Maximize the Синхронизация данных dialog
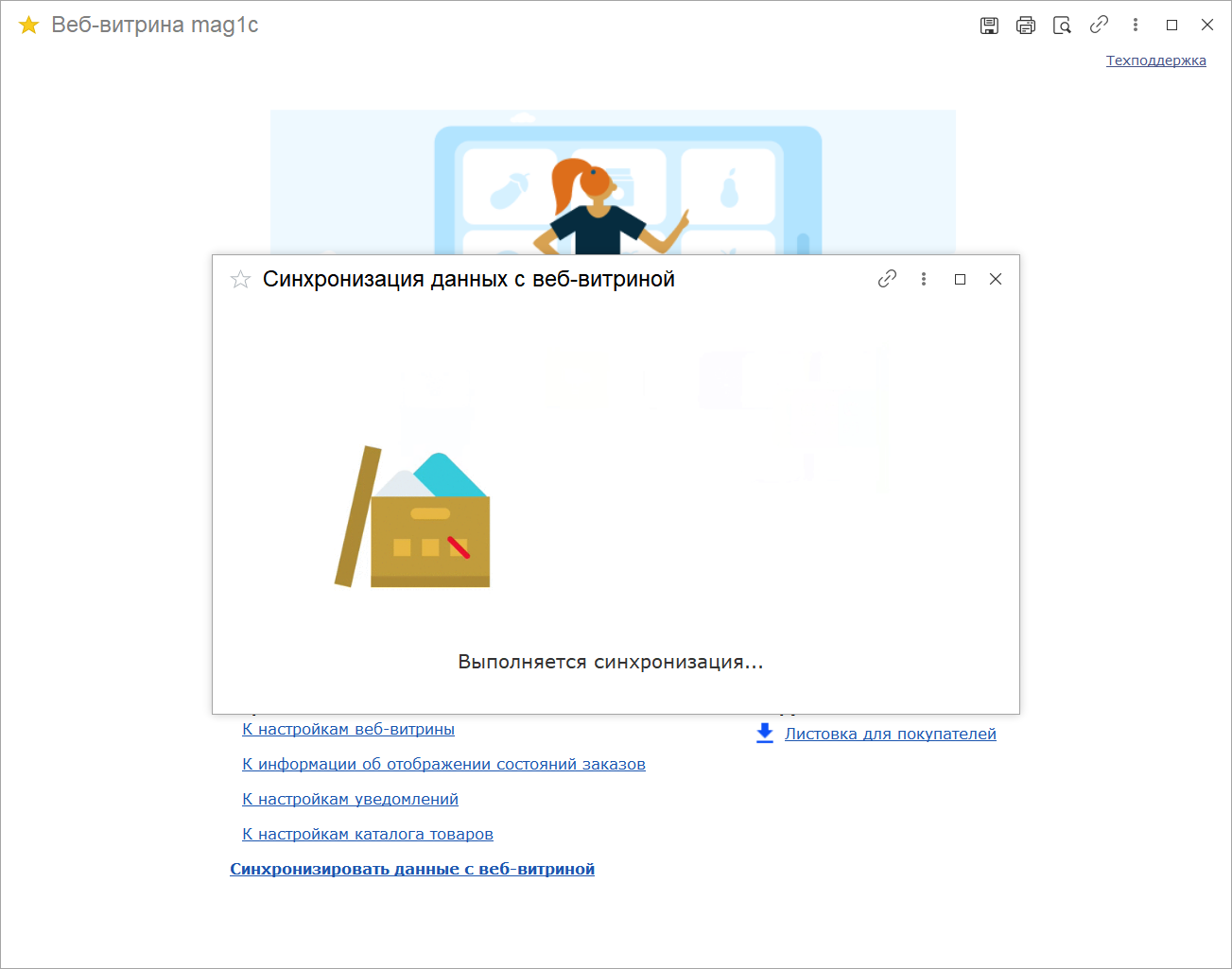Screen dimensions: 1232x969 [960, 279]
